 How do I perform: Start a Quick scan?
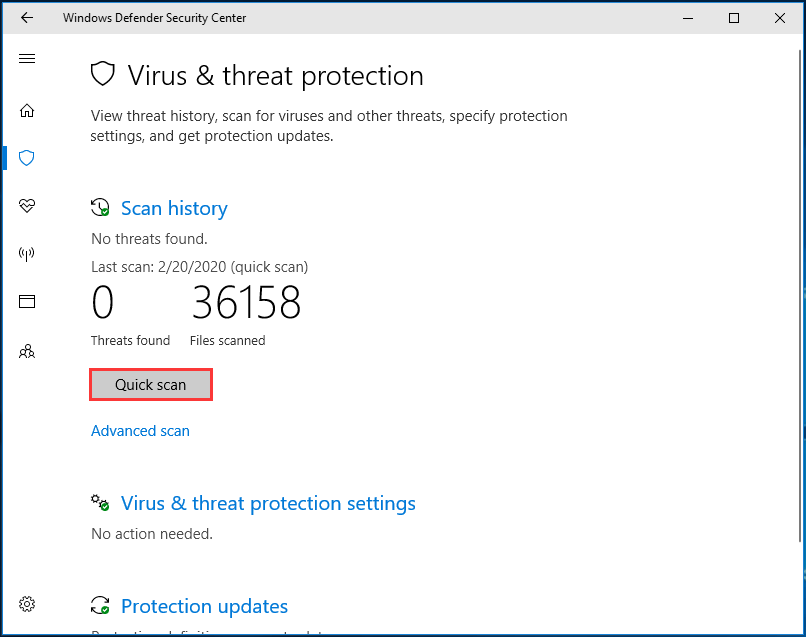[x=151, y=385]
